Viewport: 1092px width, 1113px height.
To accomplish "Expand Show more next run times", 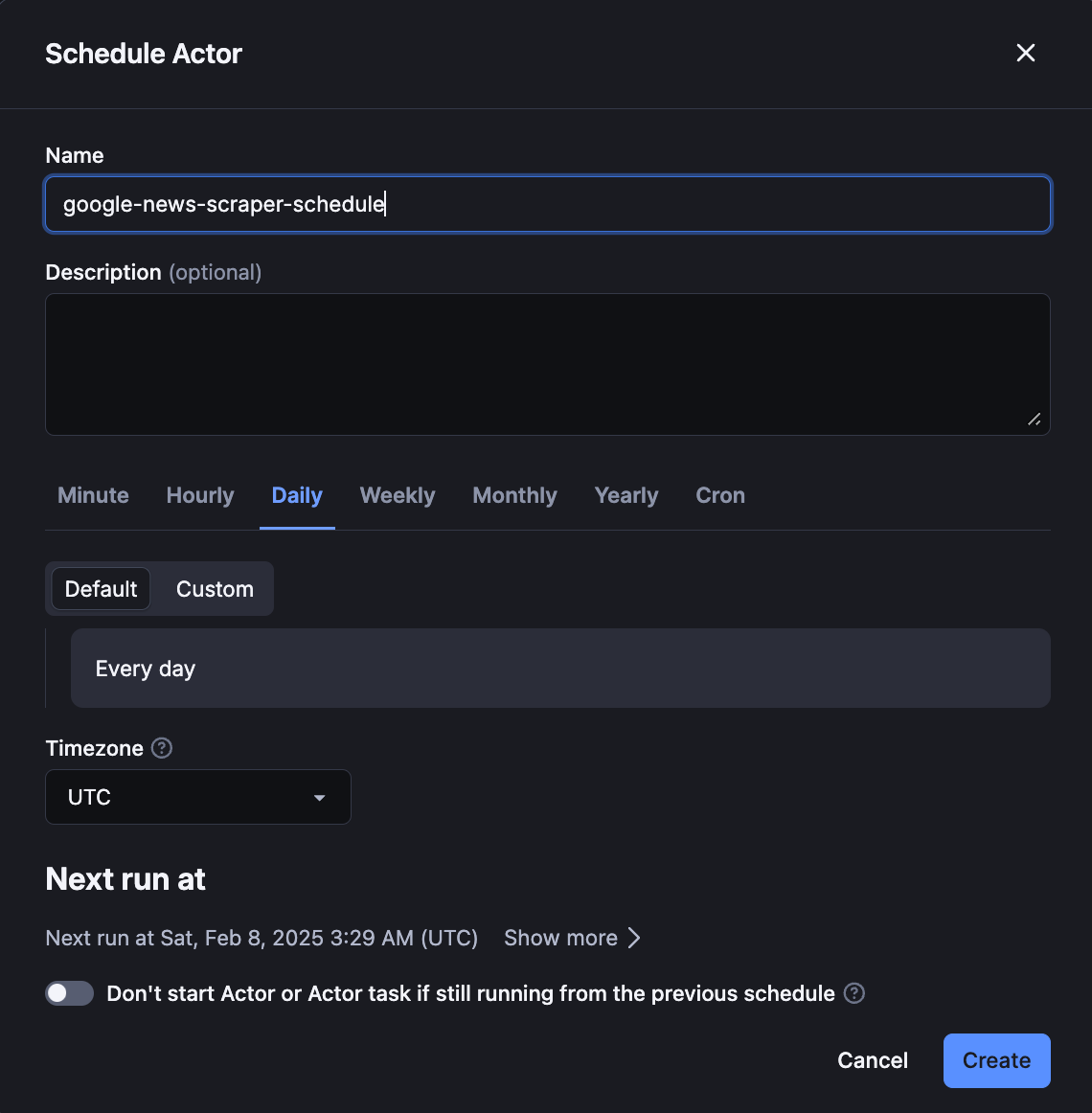I will click(x=560, y=938).
